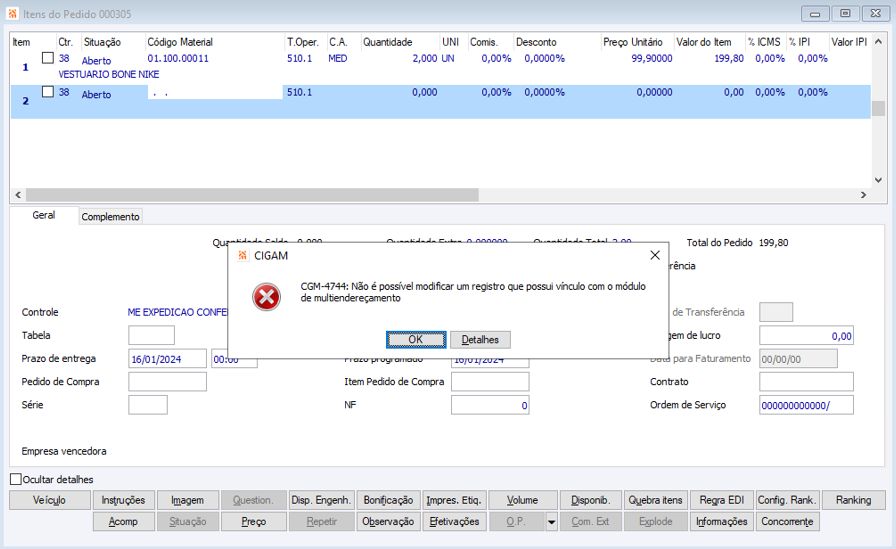Click grid vertical scroll up arrow
Screen dimensions: 896x549
point(879,42)
